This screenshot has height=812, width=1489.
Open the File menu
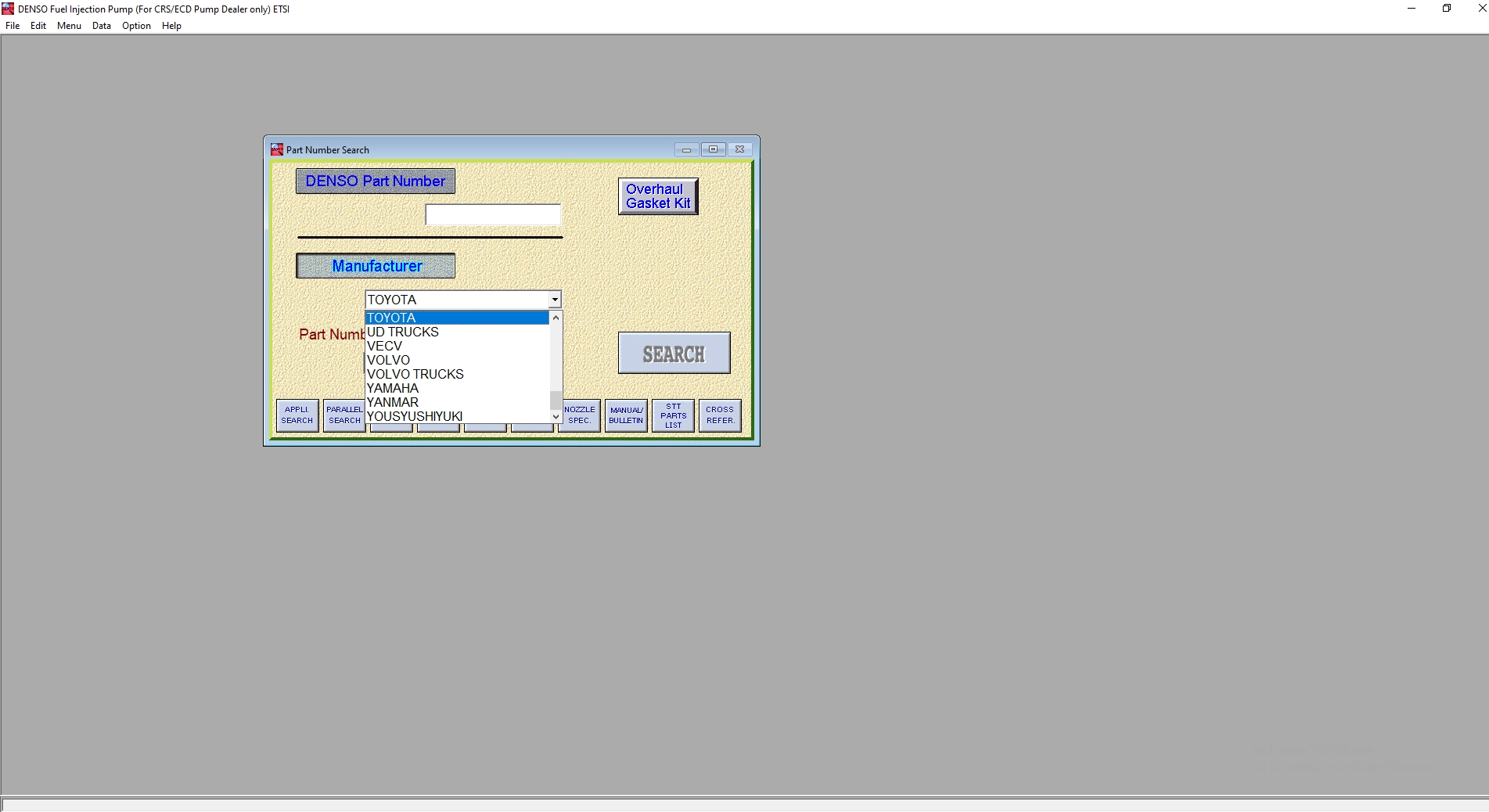pyautogui.click(x=13, y=26)
